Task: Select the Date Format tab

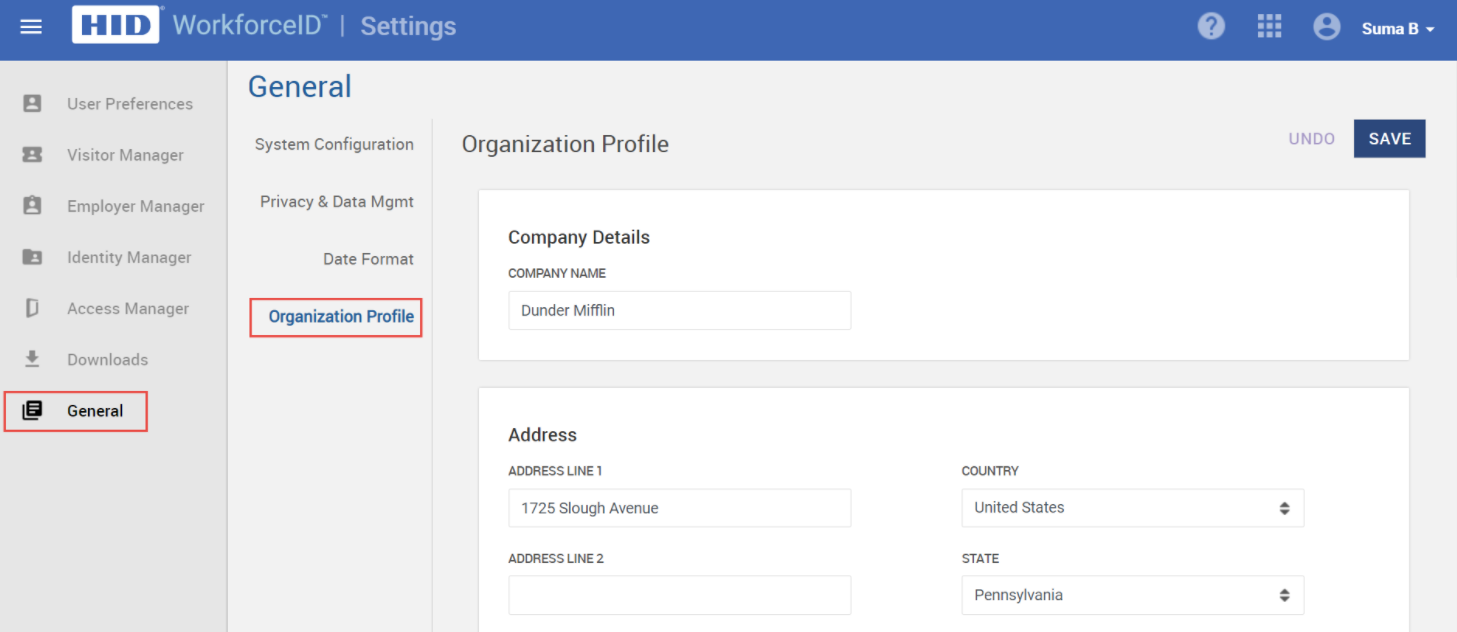Action: [368, 259]
